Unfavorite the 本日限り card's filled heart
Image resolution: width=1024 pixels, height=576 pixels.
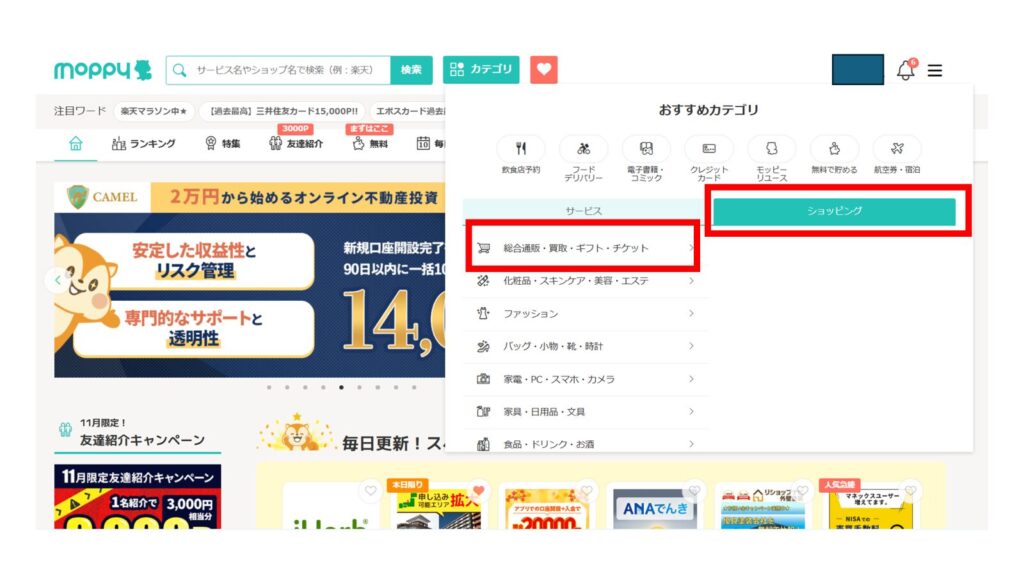478,491
